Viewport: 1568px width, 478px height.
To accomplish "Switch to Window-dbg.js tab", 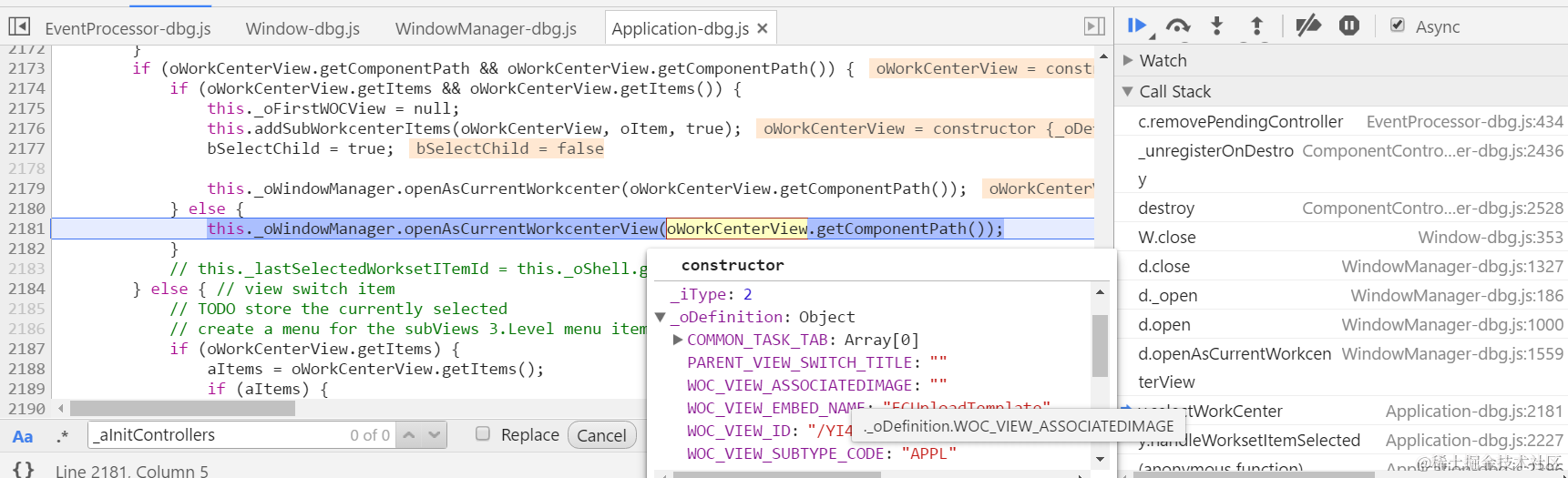I will 302,29.
